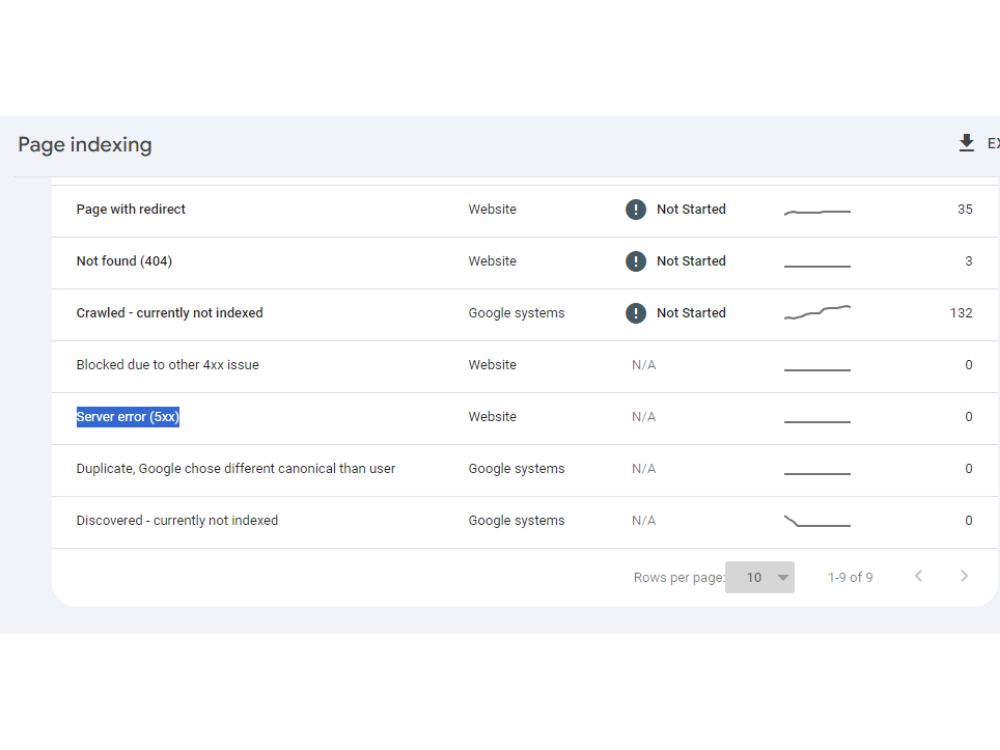The height and width of the screenshot is (750, 1000).
Task: Click Google systems source in Crawled row
Action: (517, 313)
